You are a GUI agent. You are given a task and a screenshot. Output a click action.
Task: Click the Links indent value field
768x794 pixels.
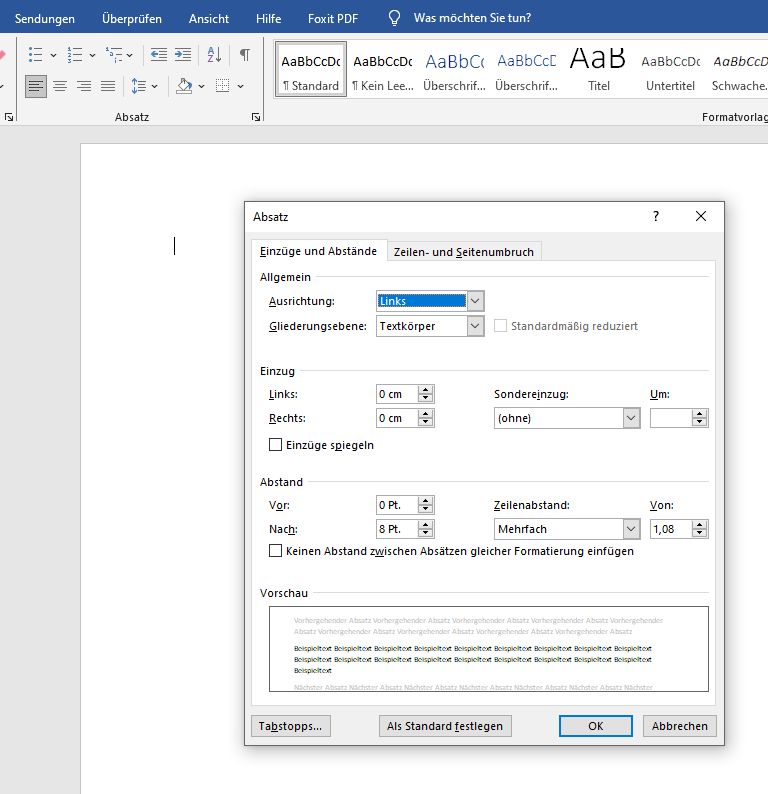[x=397, y=394]
